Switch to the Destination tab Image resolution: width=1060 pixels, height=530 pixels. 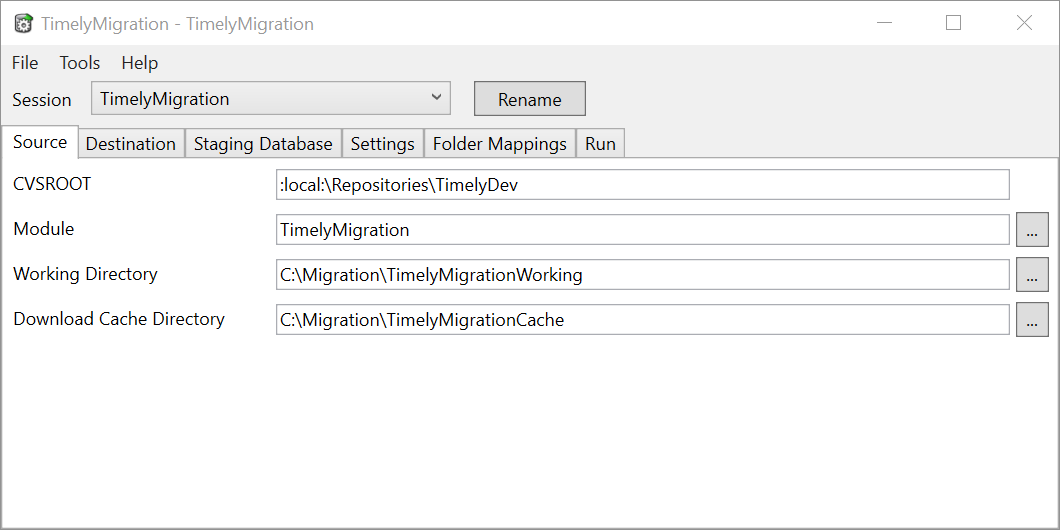[x=131, y=143]
